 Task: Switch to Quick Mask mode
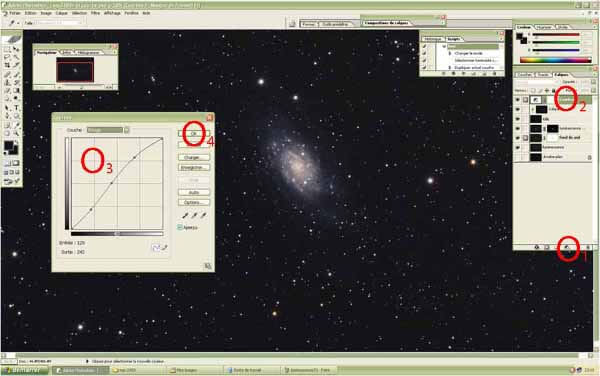(x=16, y=163)
